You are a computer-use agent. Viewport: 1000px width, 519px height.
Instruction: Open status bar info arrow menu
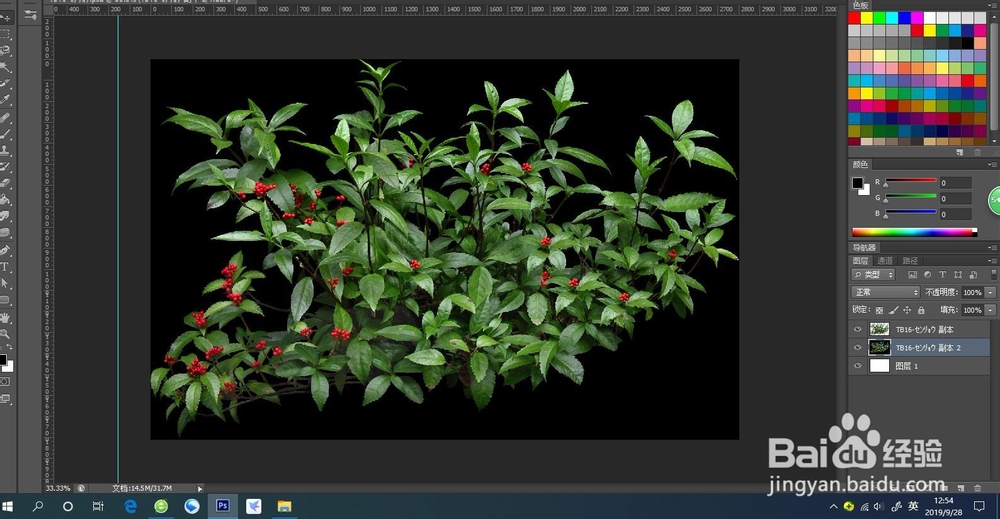(x=200, y=489)
